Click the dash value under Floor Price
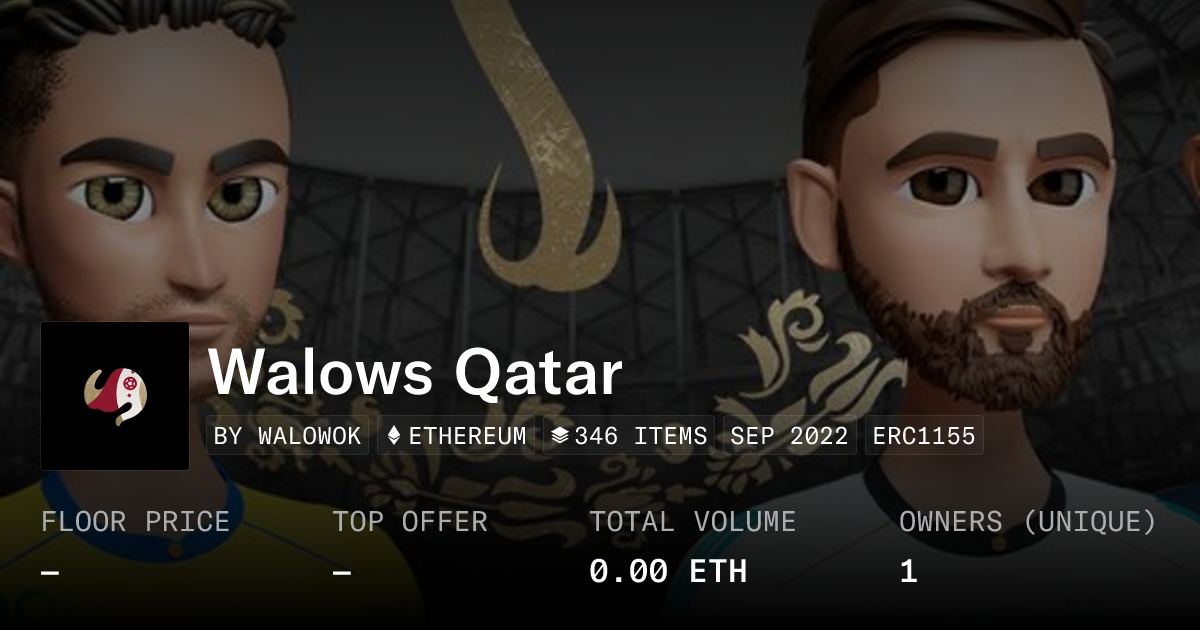 [x=50, y=572]
